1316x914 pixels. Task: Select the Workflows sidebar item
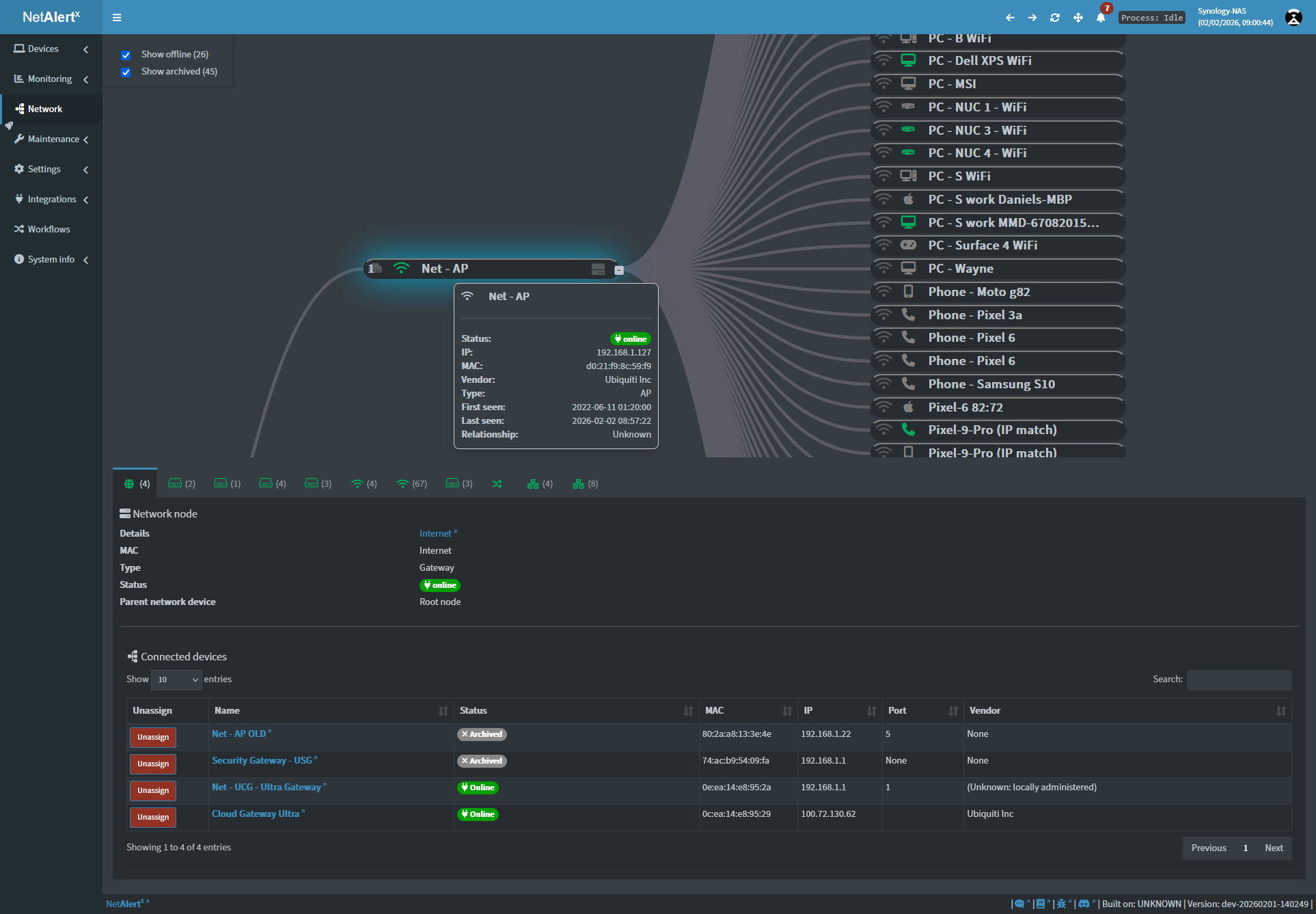click(x=49, y=229)
